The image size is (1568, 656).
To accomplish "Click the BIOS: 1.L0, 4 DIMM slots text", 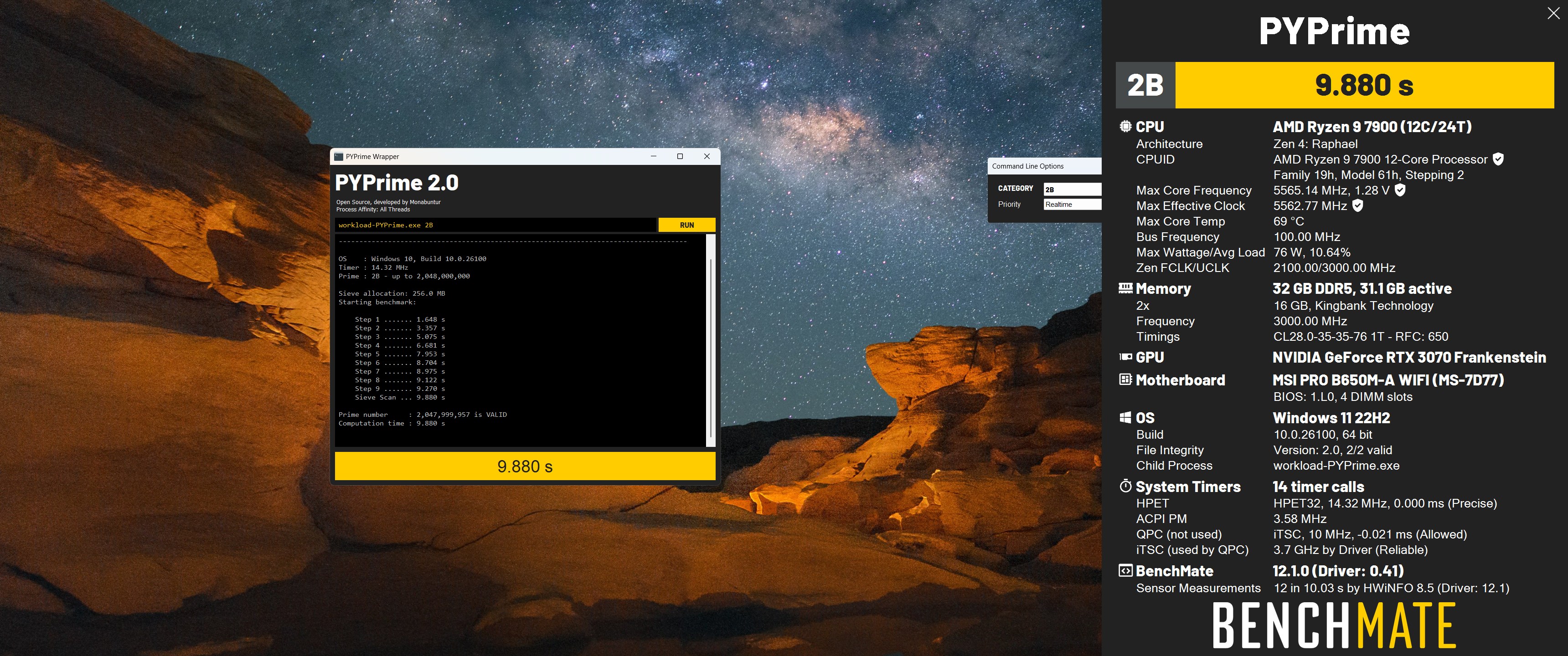I will (x=1343, y=397).
